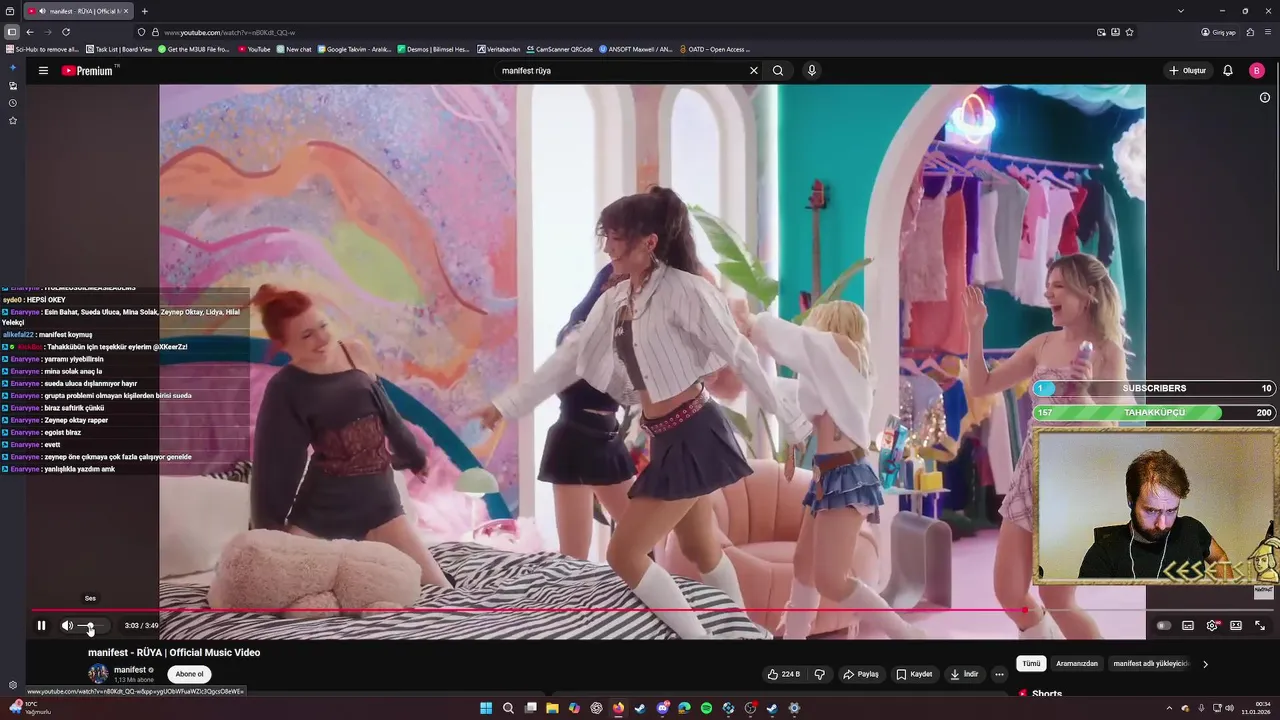Save the video with Kaydet
This screenshot has height=720, width=1280.
(x=914, y=674)
